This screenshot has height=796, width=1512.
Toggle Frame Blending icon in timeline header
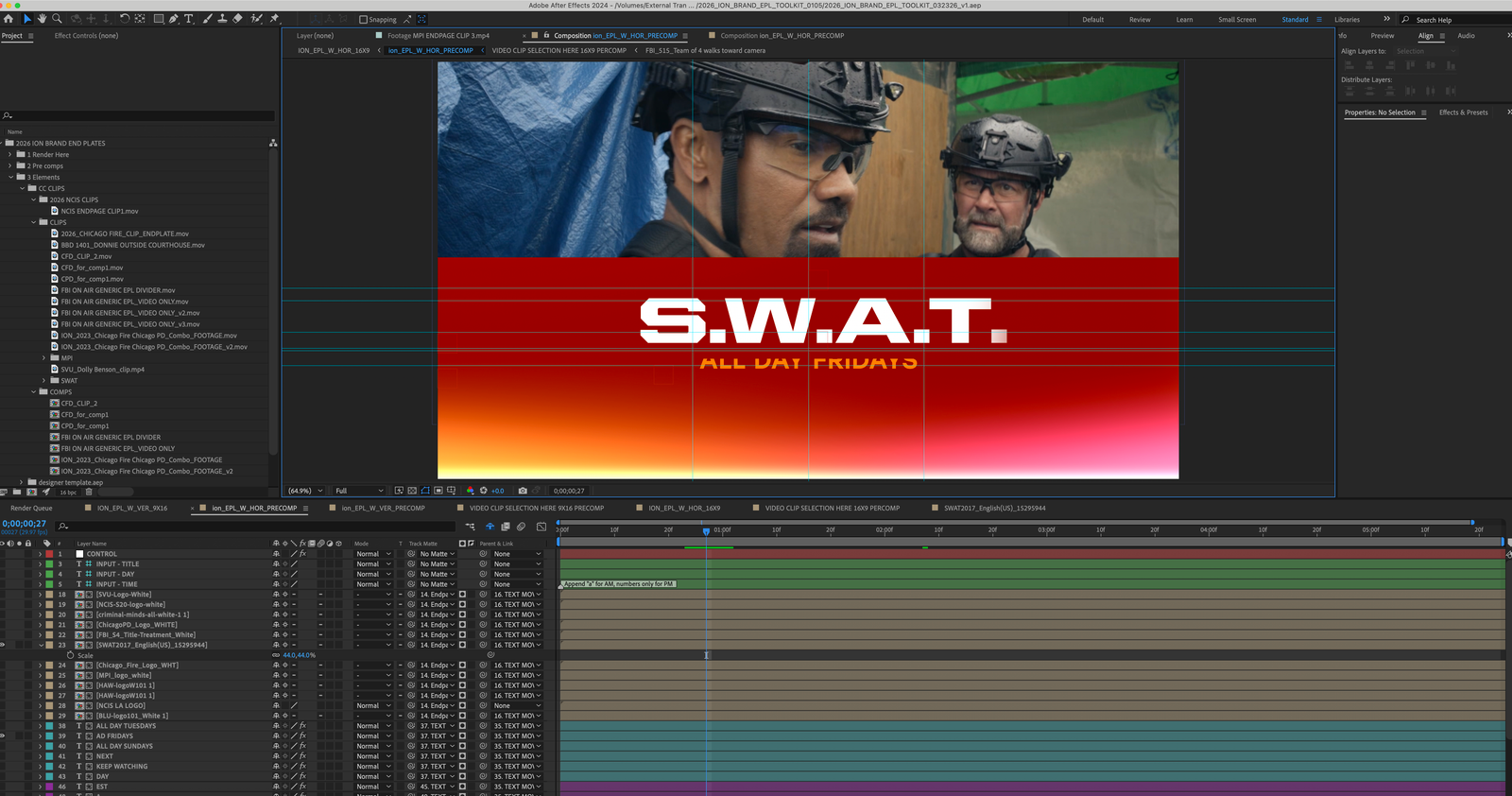[506, 527]
